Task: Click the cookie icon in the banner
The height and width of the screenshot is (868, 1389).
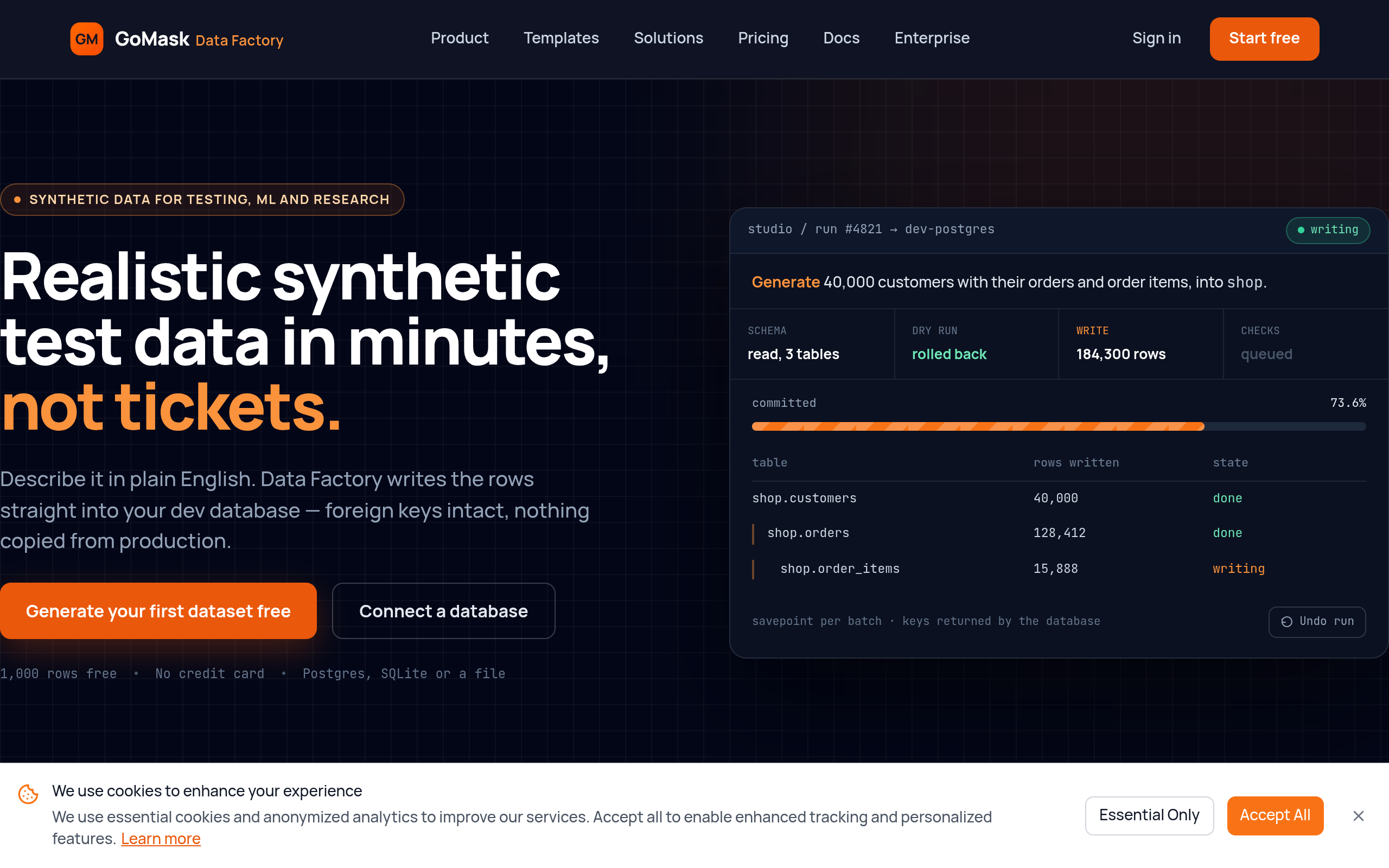Action: click(x=28, y=794)
